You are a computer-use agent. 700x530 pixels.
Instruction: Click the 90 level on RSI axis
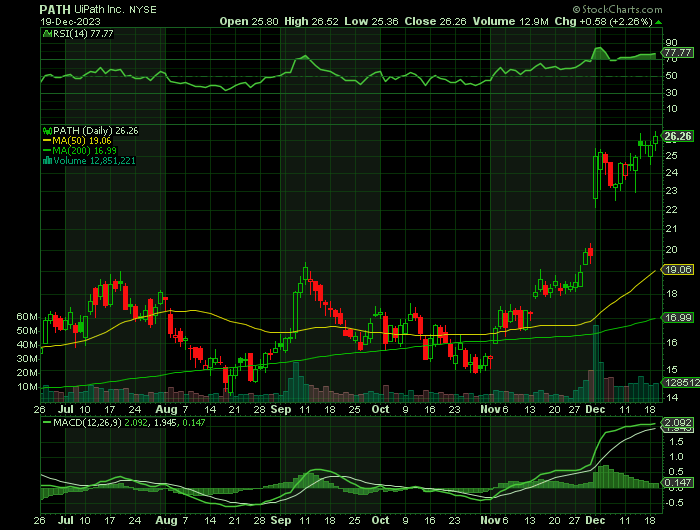point(671,43)
